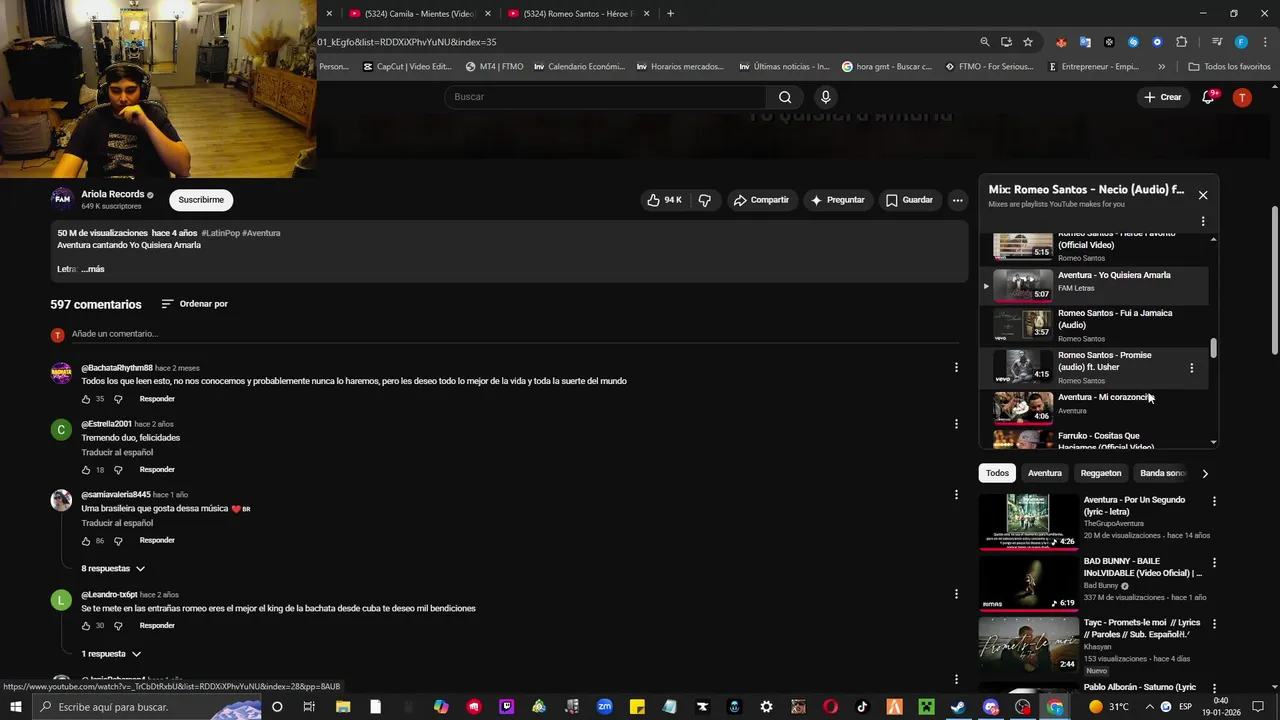Expand the 1 respuesta replies
This screenshot has width=1280, height=720.
point(111,654)
